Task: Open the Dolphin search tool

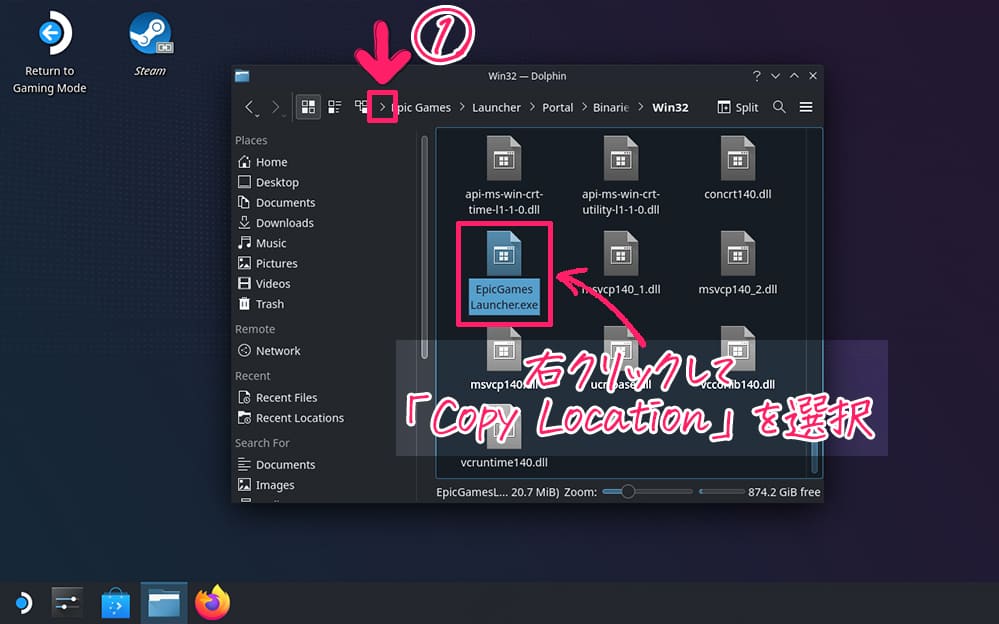Action: coord(779,107)
